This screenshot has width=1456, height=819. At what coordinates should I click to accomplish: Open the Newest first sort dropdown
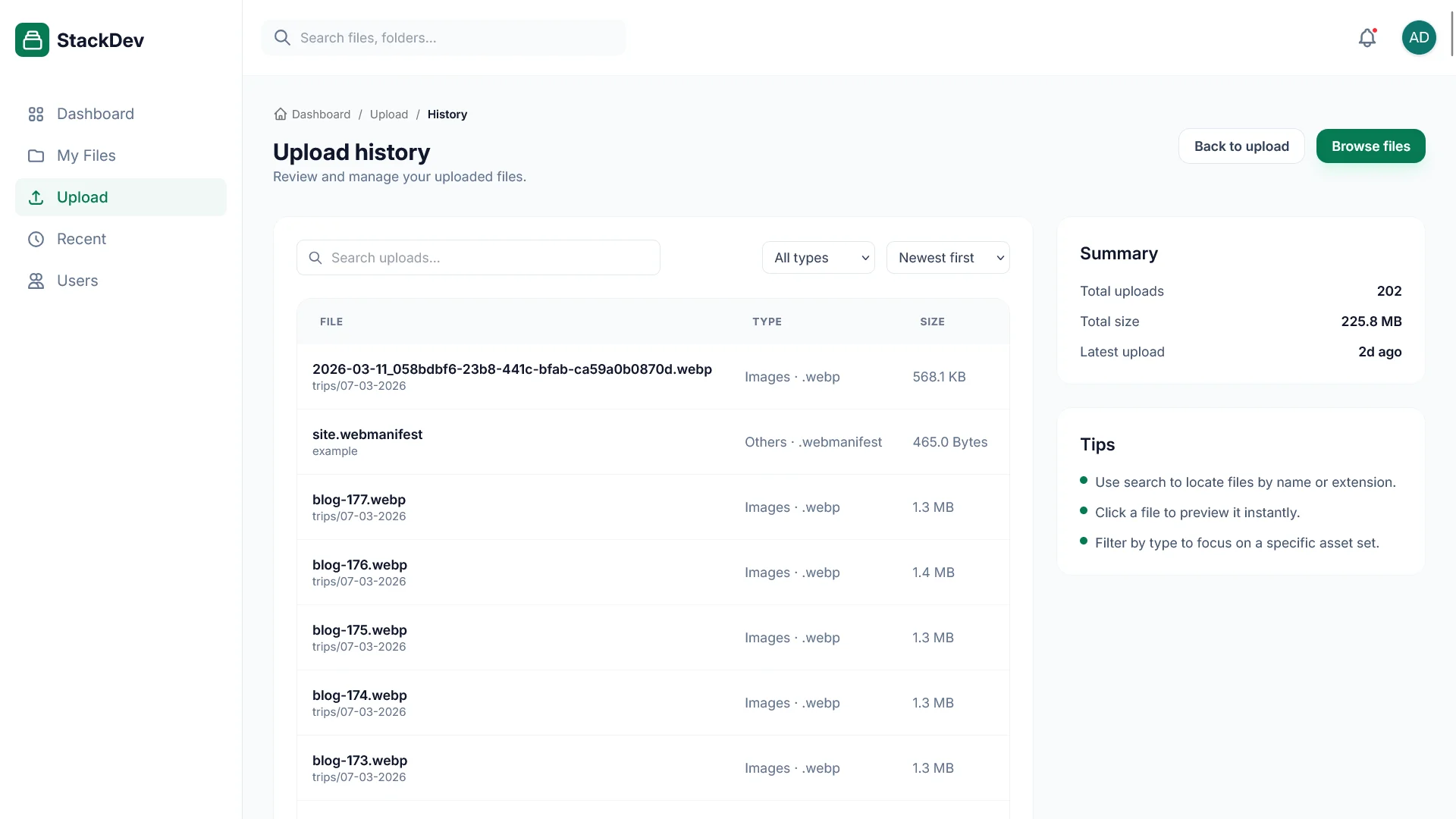[x=948, y=258]
